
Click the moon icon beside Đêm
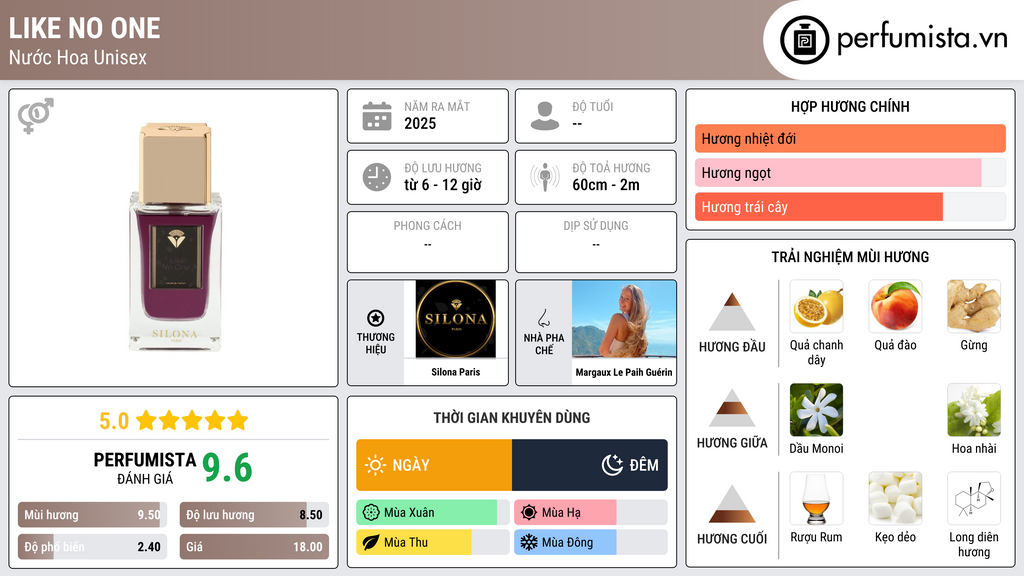tap(612, 465)
